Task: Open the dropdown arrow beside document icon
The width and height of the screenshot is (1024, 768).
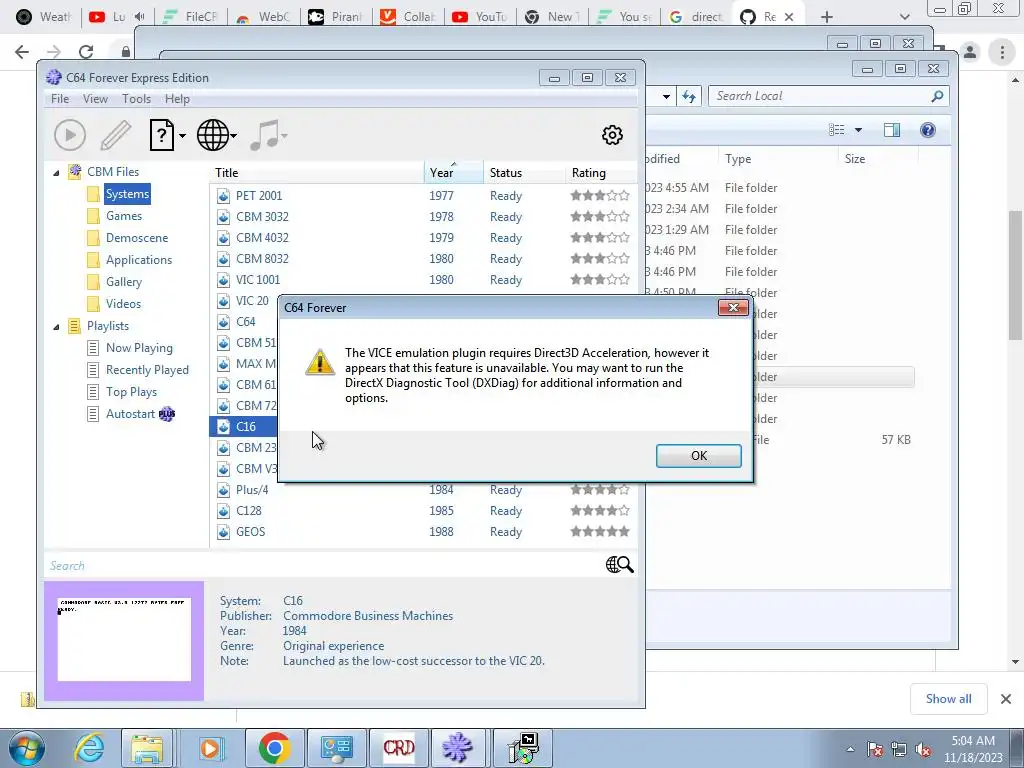Action: coord(182,136)
